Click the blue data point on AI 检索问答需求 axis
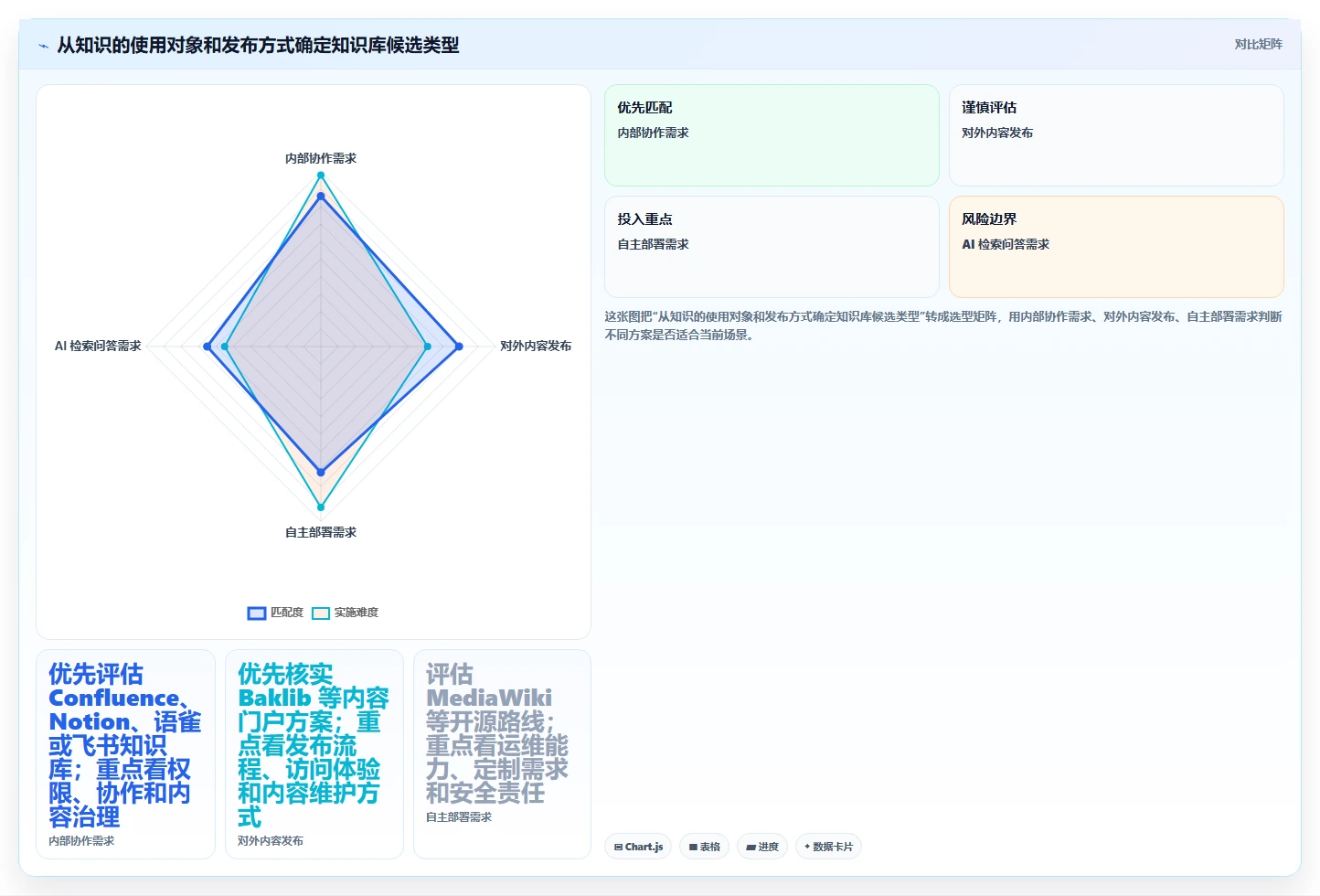 [208, 347]
